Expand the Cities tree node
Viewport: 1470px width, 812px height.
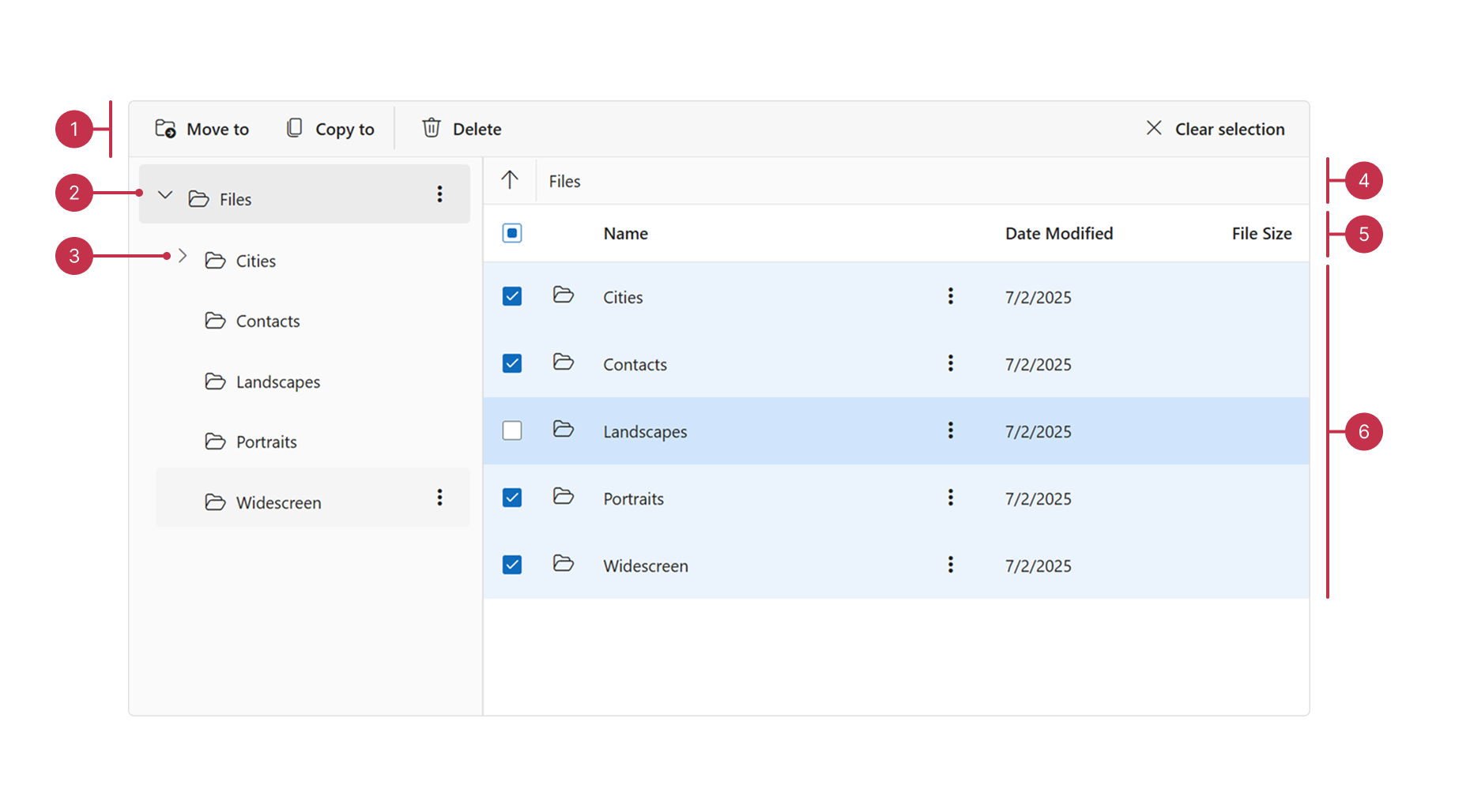183,255
